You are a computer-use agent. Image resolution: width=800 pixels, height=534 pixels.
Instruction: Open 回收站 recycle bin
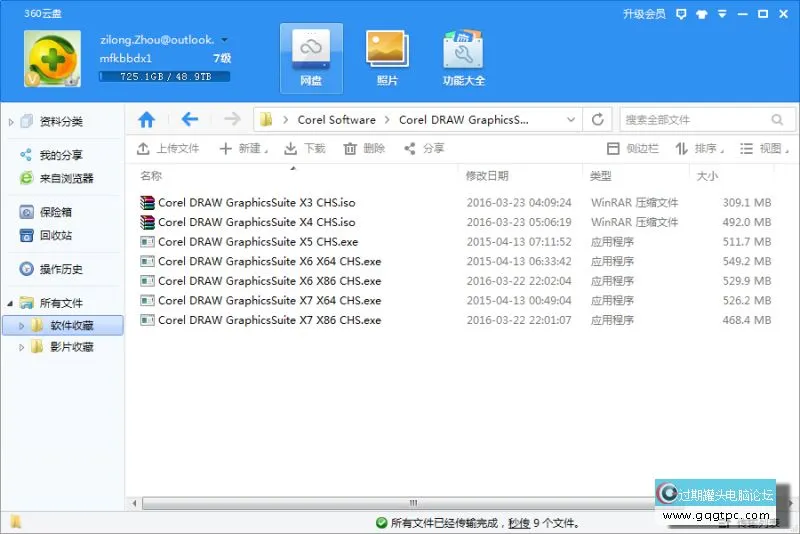[x=56, y=235]
